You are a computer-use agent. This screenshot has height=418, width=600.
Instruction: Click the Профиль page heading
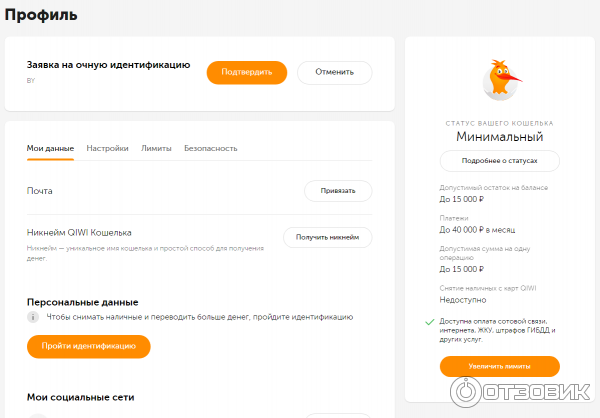click(41, 15)
